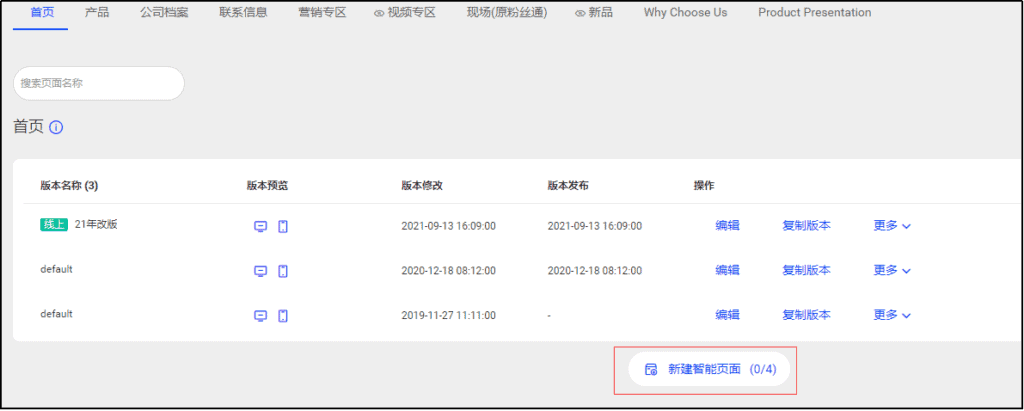Expand 更多 dropdown for 2020-12-18 default row
This screenshot has height=411, width=1024.
click(x=892, y=270)
